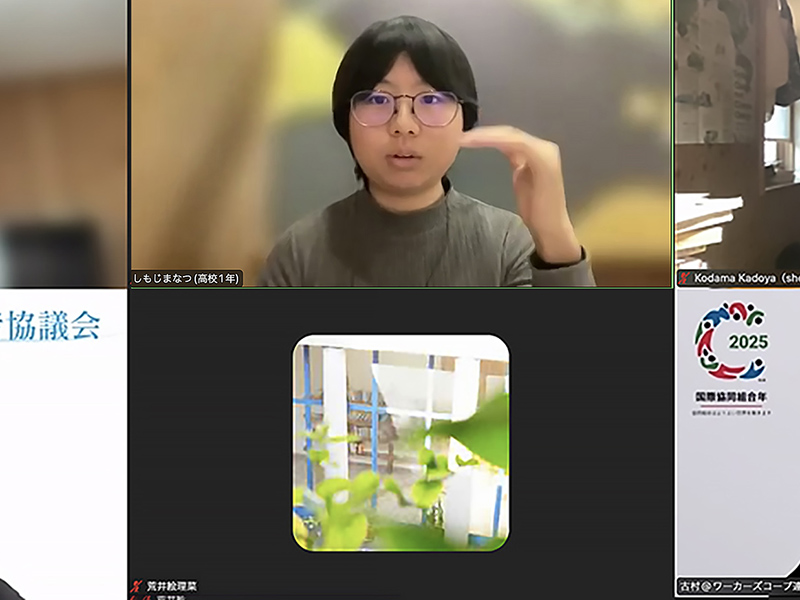Click the 2025 number inside the logo
This screenshot has height=600, width=800.
coord(748,342)
